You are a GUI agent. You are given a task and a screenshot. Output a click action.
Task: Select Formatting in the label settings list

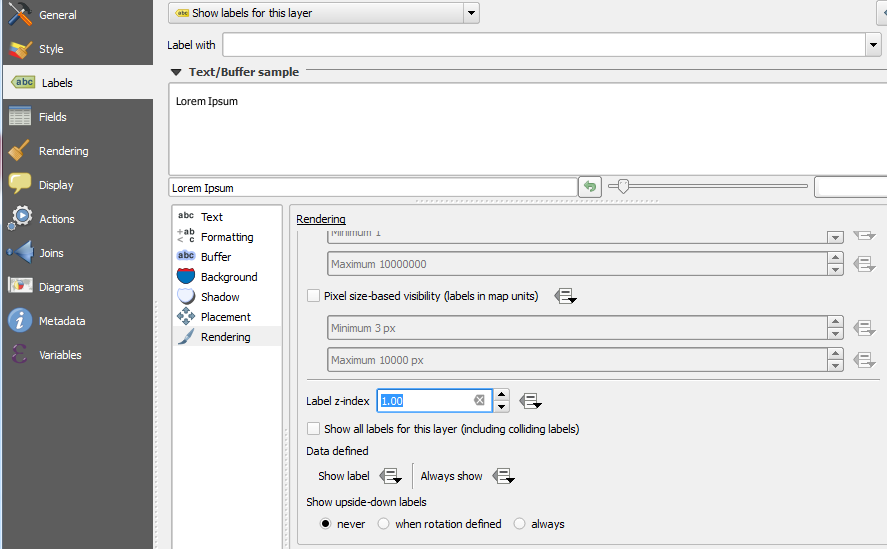(x=227, y=237)
